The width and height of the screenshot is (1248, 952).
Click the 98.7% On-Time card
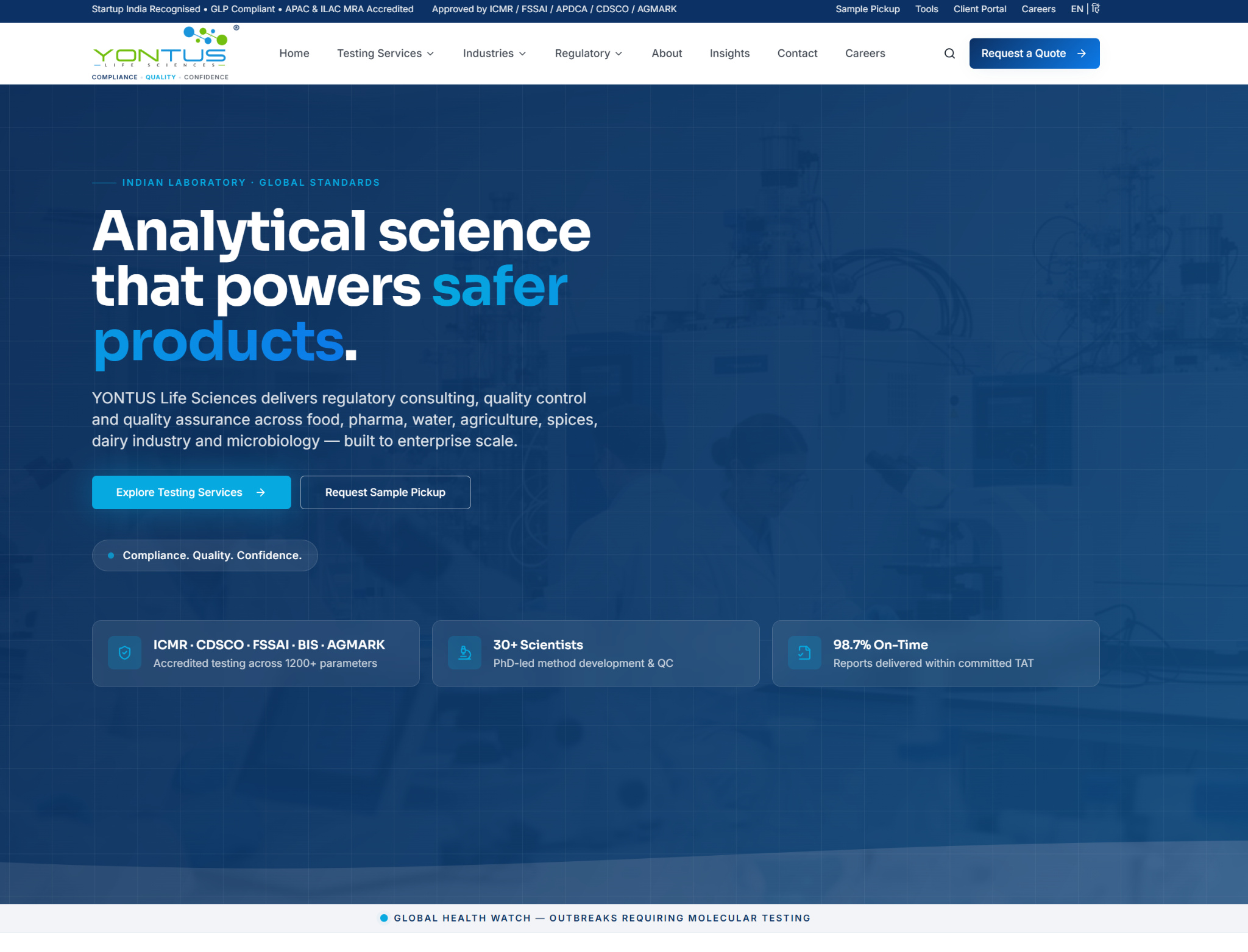tap(935, 654)
